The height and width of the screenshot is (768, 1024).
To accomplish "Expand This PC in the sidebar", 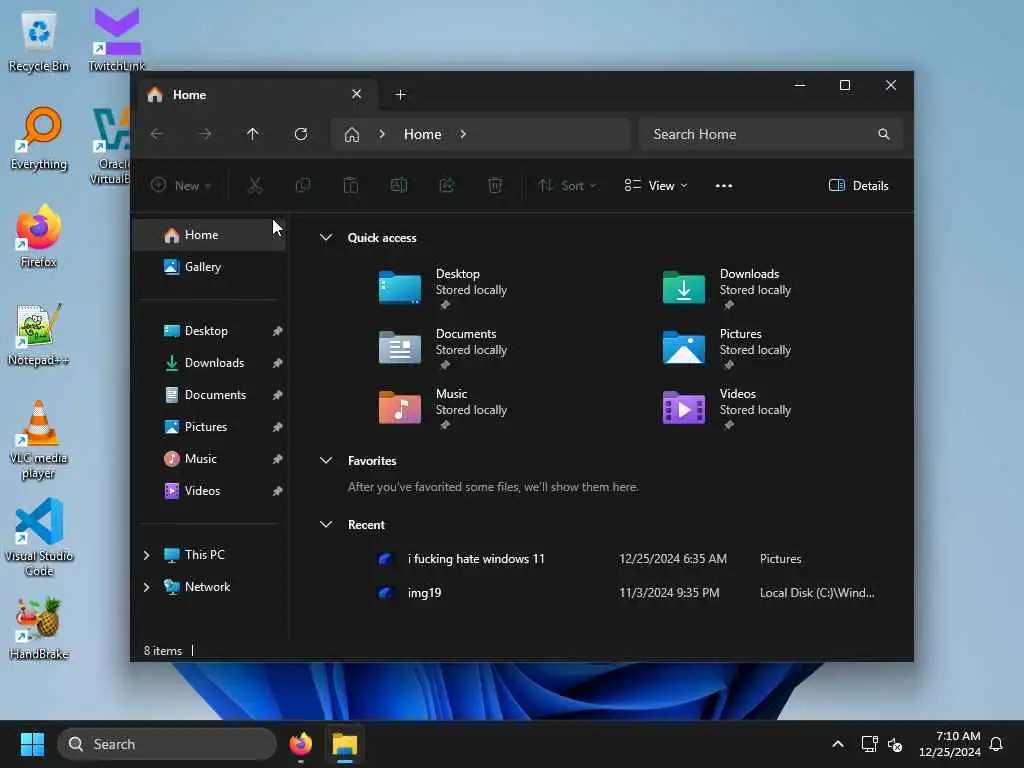I will coord(146,555).
